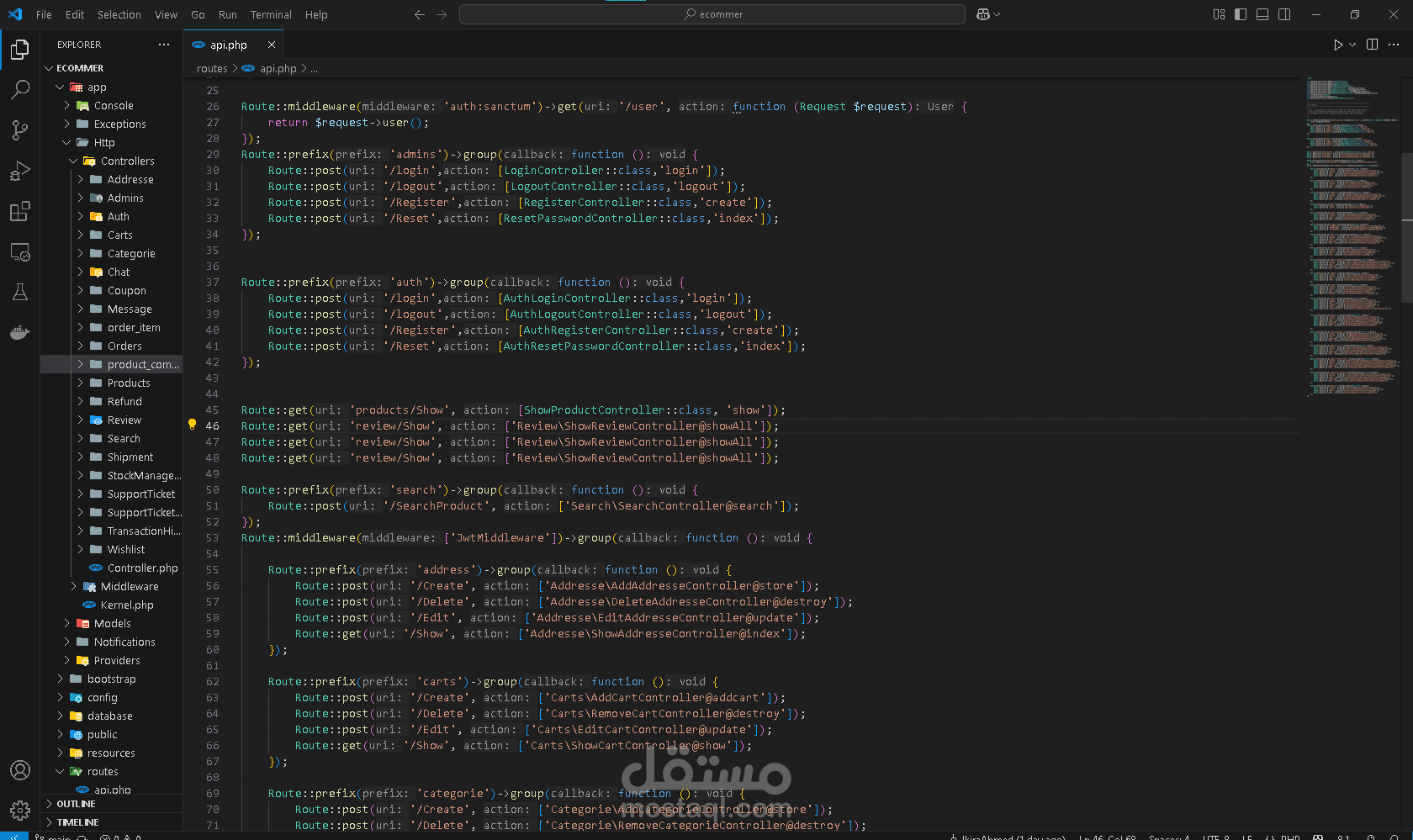Open the Manage gear menu
The width and height of the screenshot is (1413, 840).
[20, 811]
